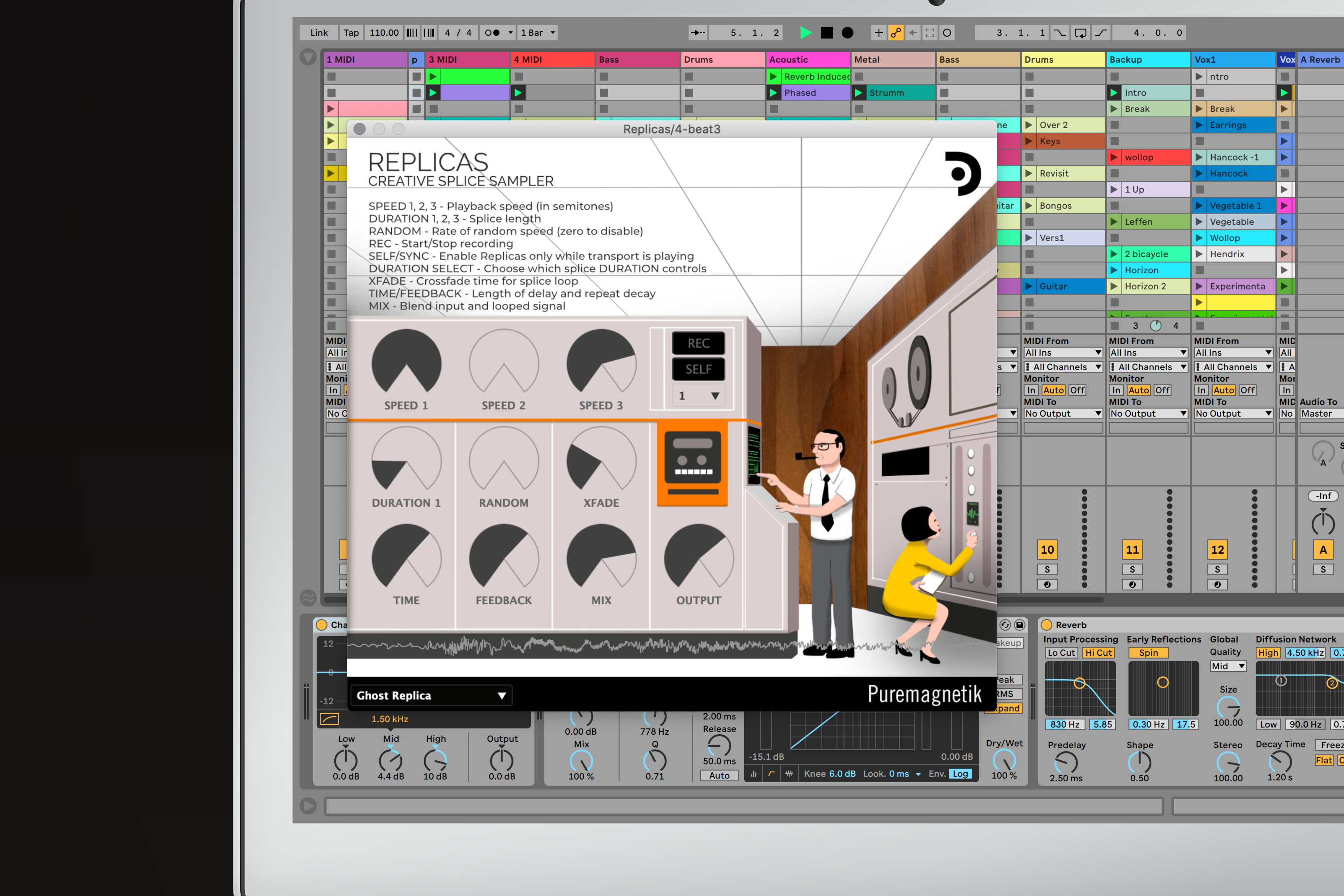Enable the global Record button

pos(846,33)
